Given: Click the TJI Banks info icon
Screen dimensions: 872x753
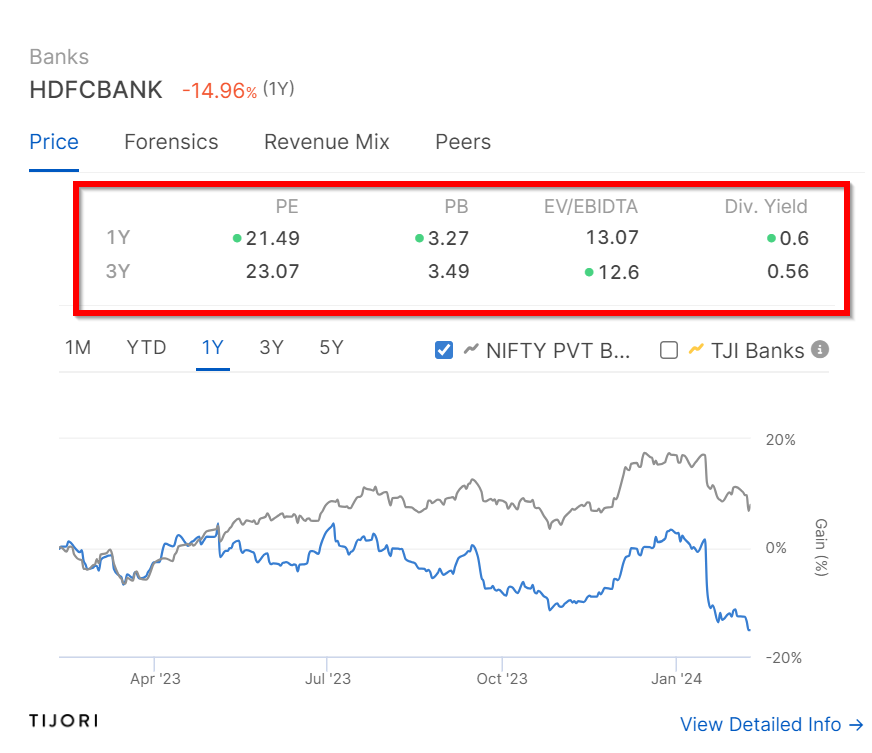Looking at the screenshot, I should point(820,350).
